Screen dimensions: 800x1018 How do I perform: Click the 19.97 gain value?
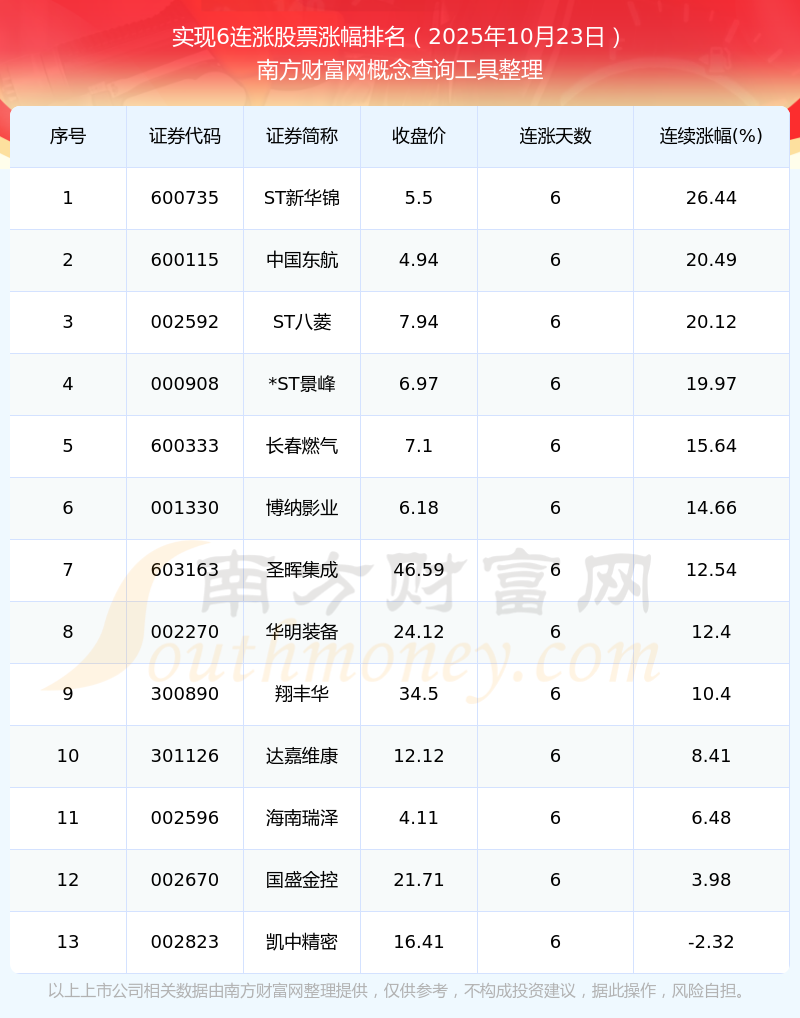(x=711, y=384)
